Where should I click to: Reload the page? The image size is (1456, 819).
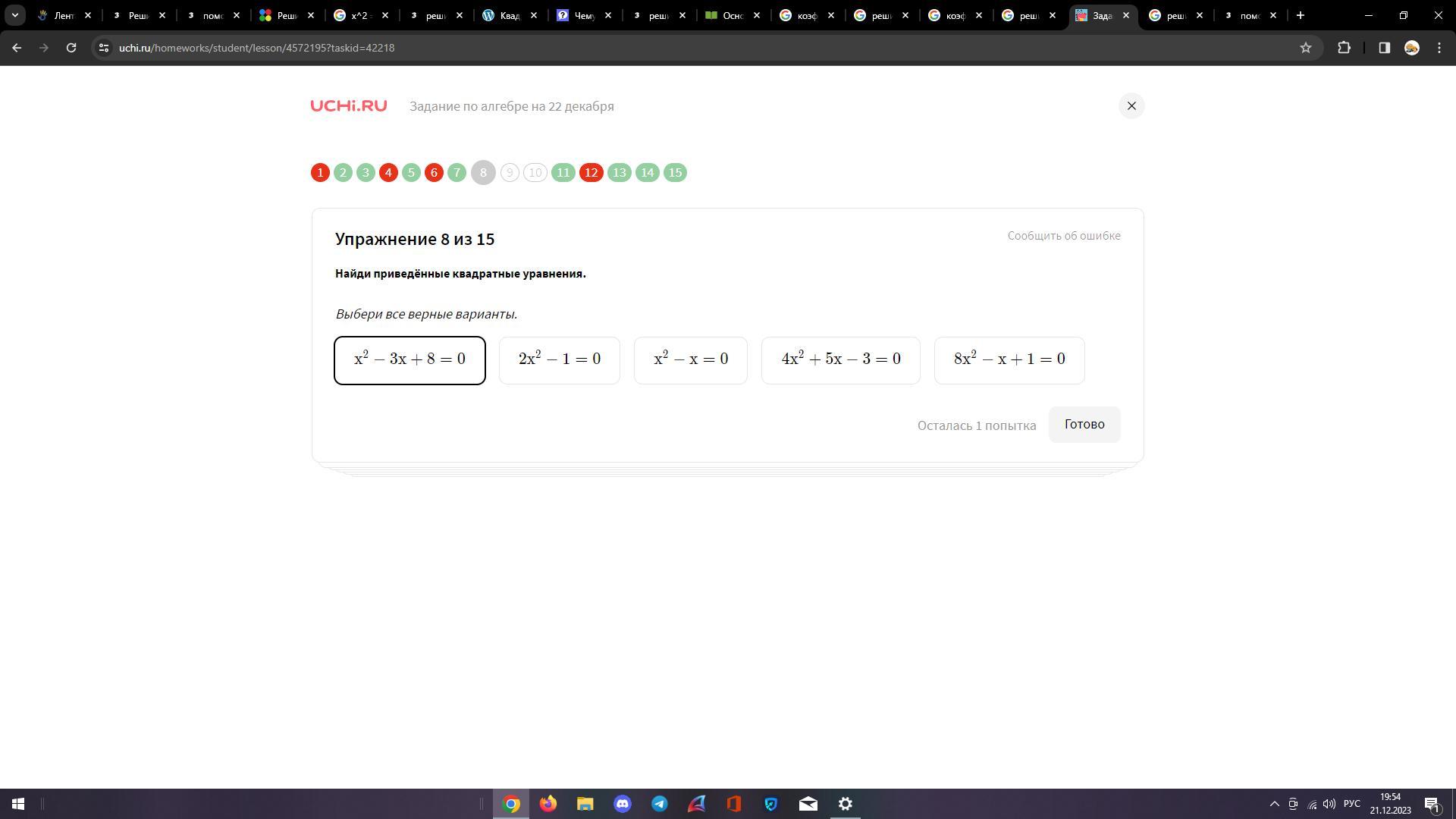pyautogui.click(x=71, y=48)
